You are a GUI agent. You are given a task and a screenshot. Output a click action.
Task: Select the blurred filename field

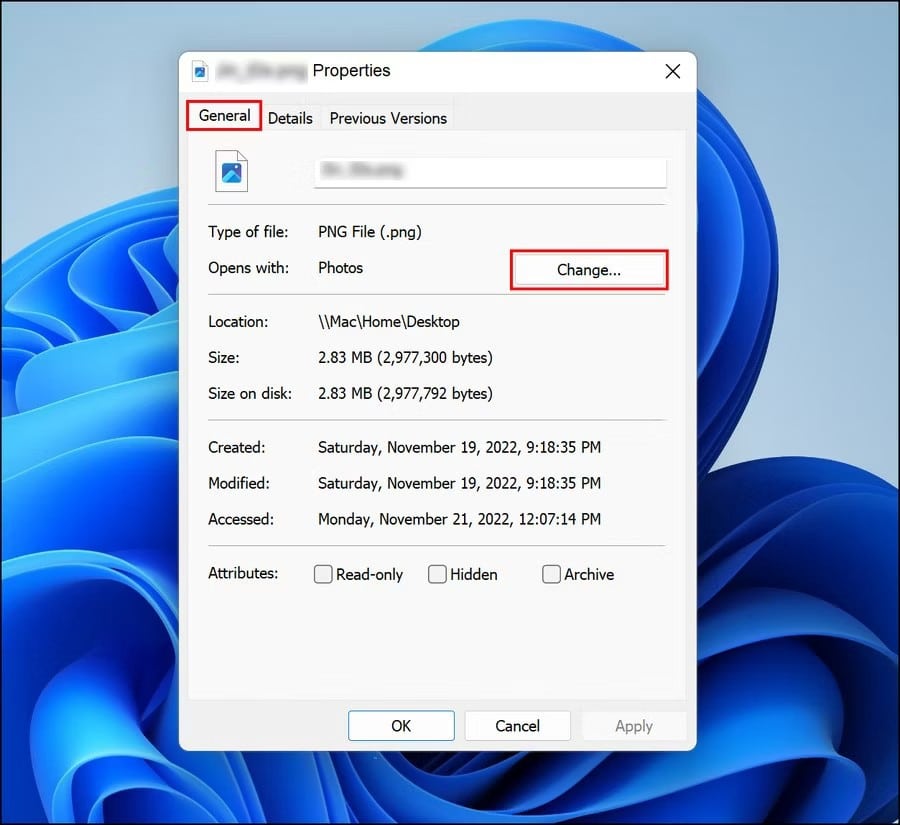[490, 171]
